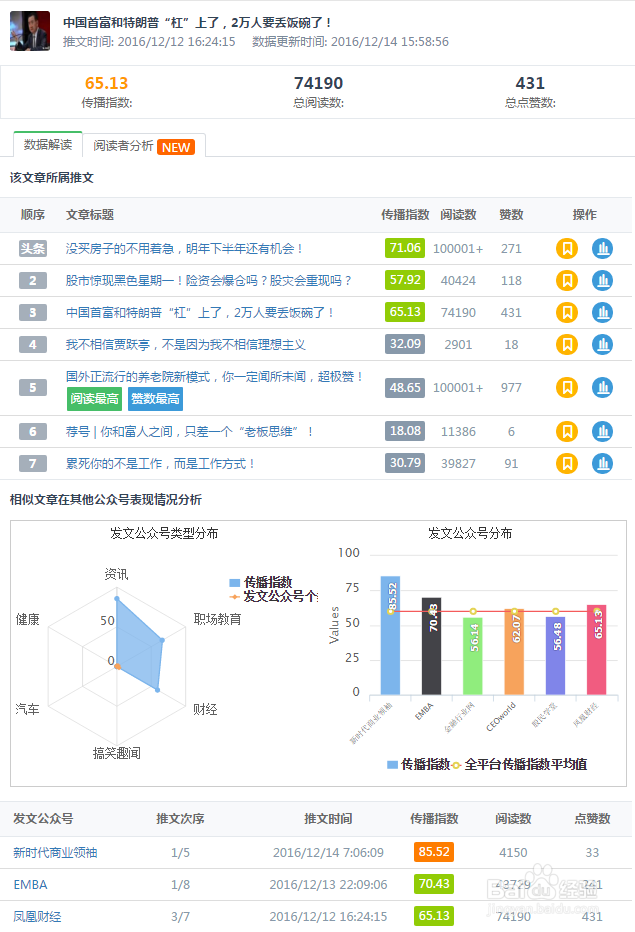Open the 阅读者分析 tab
This screenshot has width=635, height=932.
coord(144,146)
